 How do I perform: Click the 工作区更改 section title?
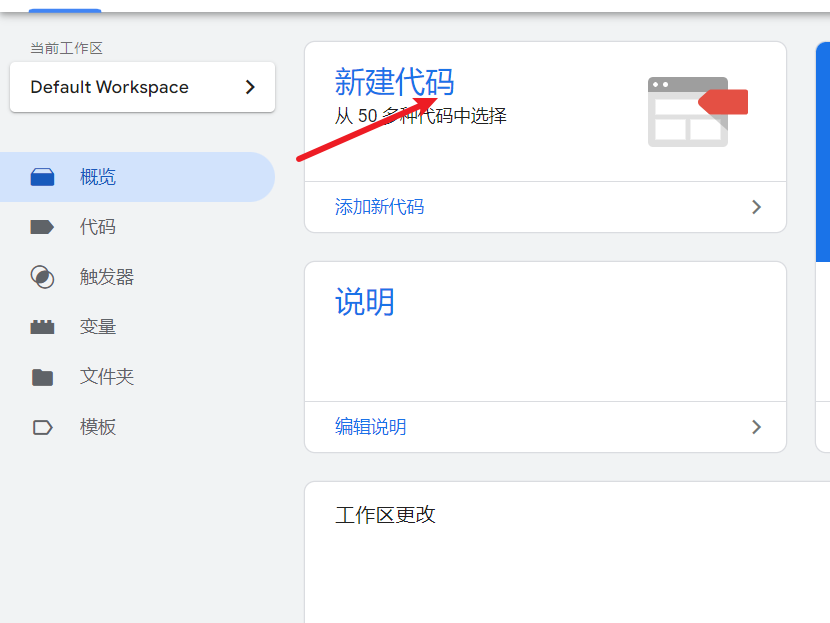click(x=385, y=515)
